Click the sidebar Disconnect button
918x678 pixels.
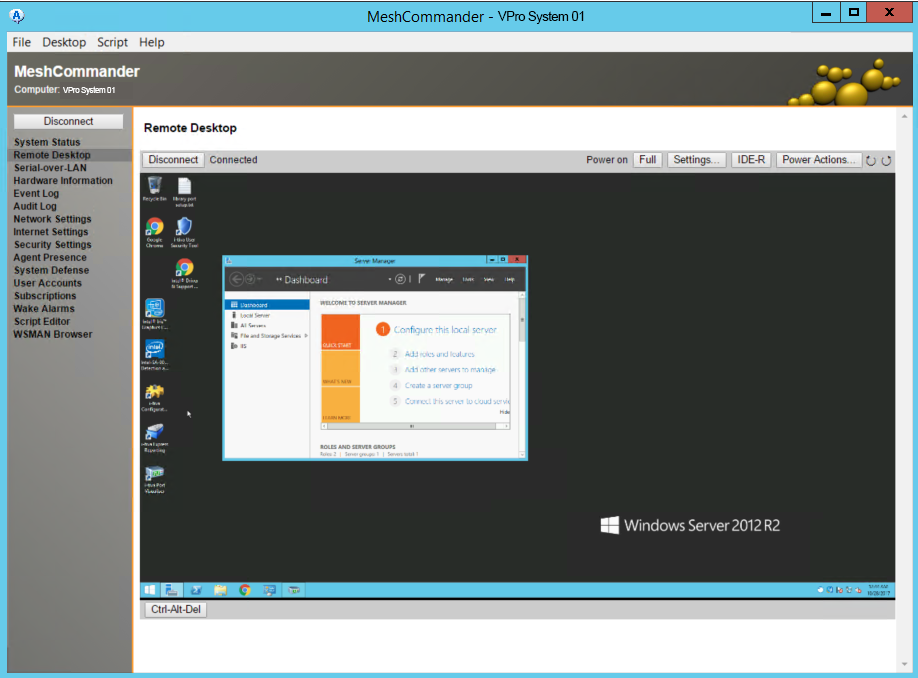click(x=68, y=121)
